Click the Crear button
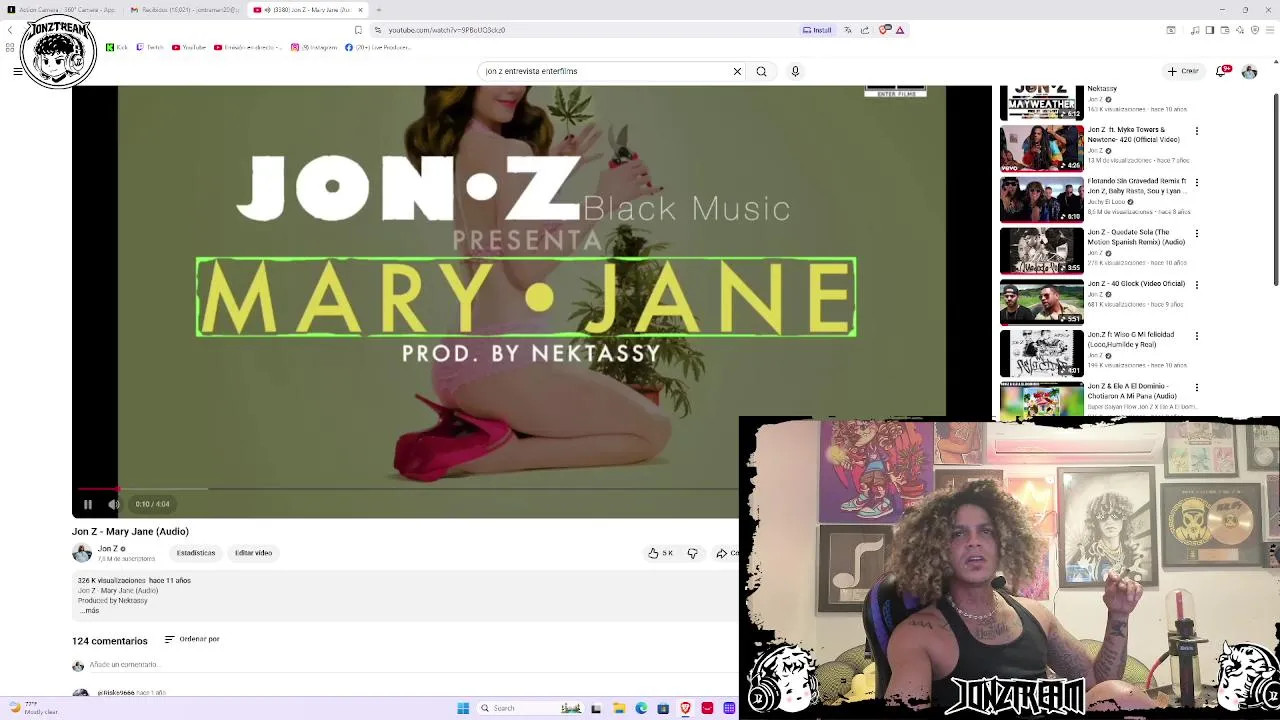This screenshot has width=1280, height=720. [1183, 71]
